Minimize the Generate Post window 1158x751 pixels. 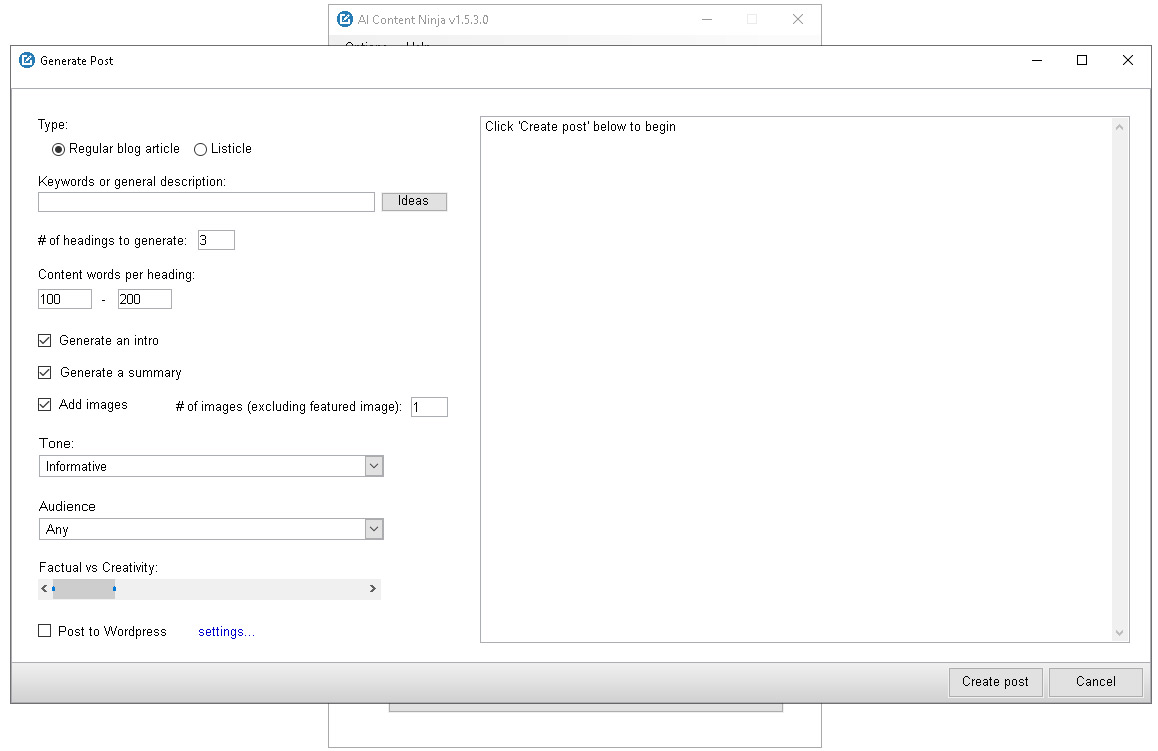[x=1037, y=61]
